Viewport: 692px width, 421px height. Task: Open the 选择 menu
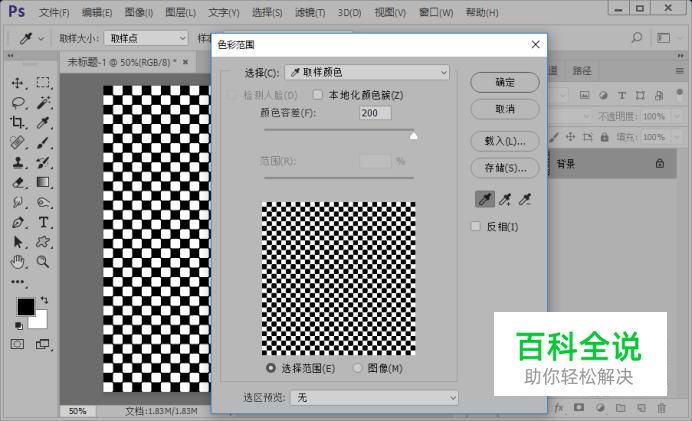click(267, 12)
